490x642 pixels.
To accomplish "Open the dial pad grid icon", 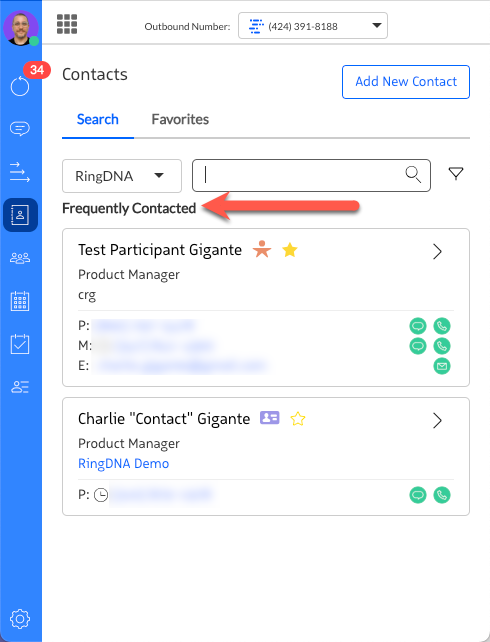I will point(67,24).
